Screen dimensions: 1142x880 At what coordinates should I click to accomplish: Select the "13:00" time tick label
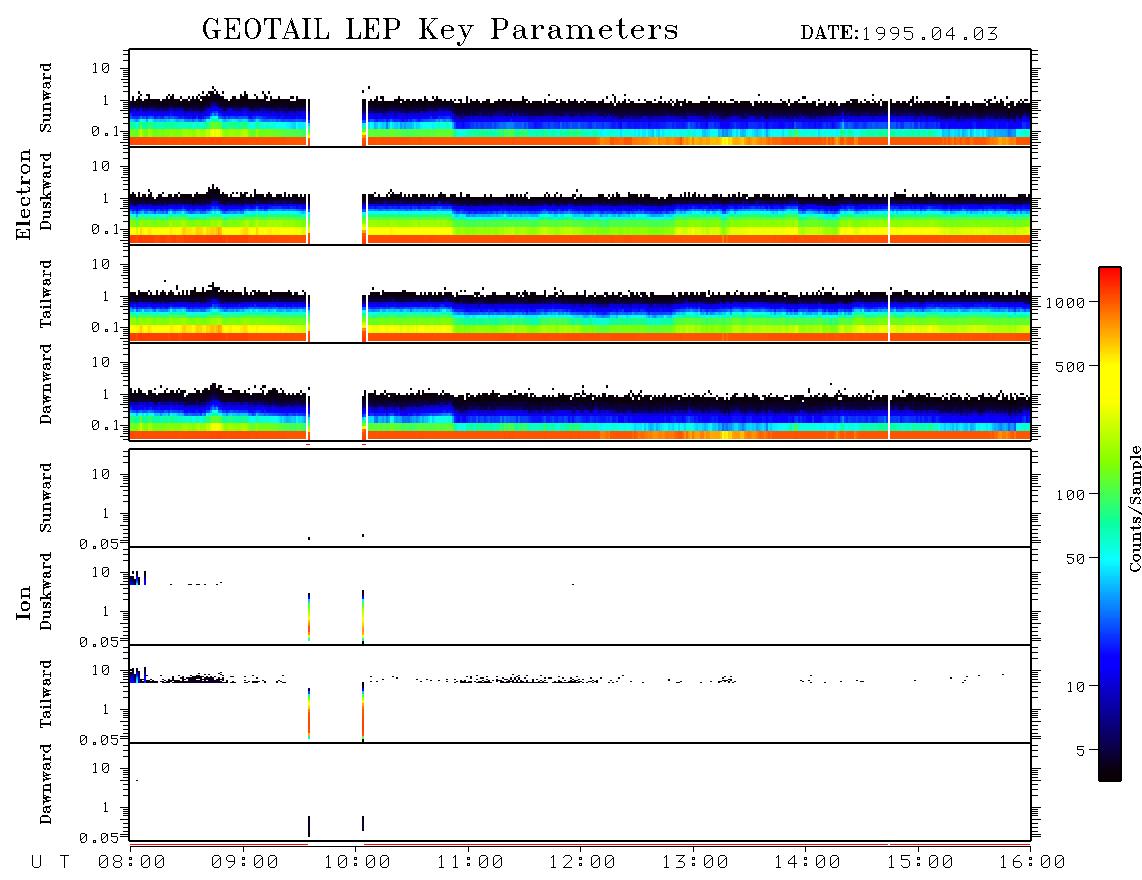click(x=695, y=863)
